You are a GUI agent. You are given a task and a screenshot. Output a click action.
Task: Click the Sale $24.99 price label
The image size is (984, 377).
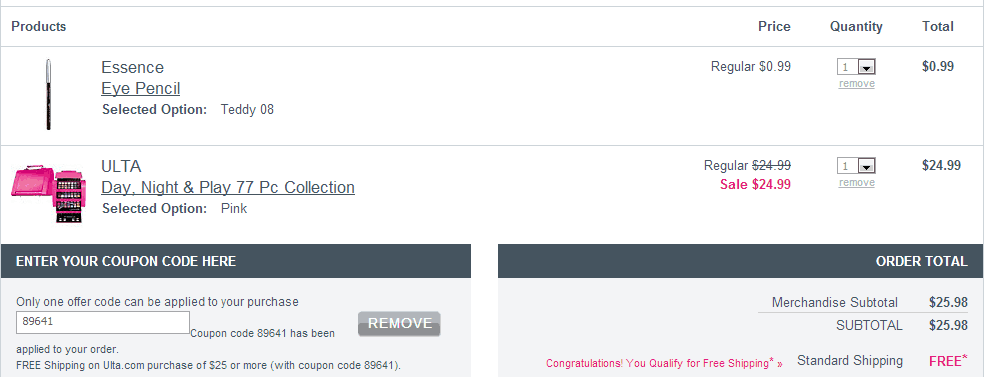[755, 184]
